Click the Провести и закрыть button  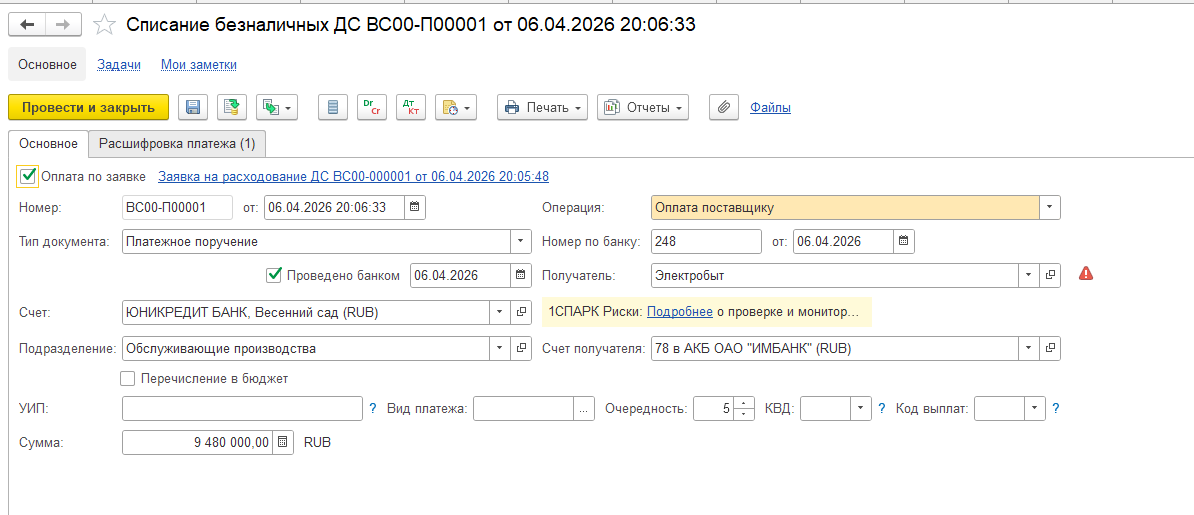(88, 107)
